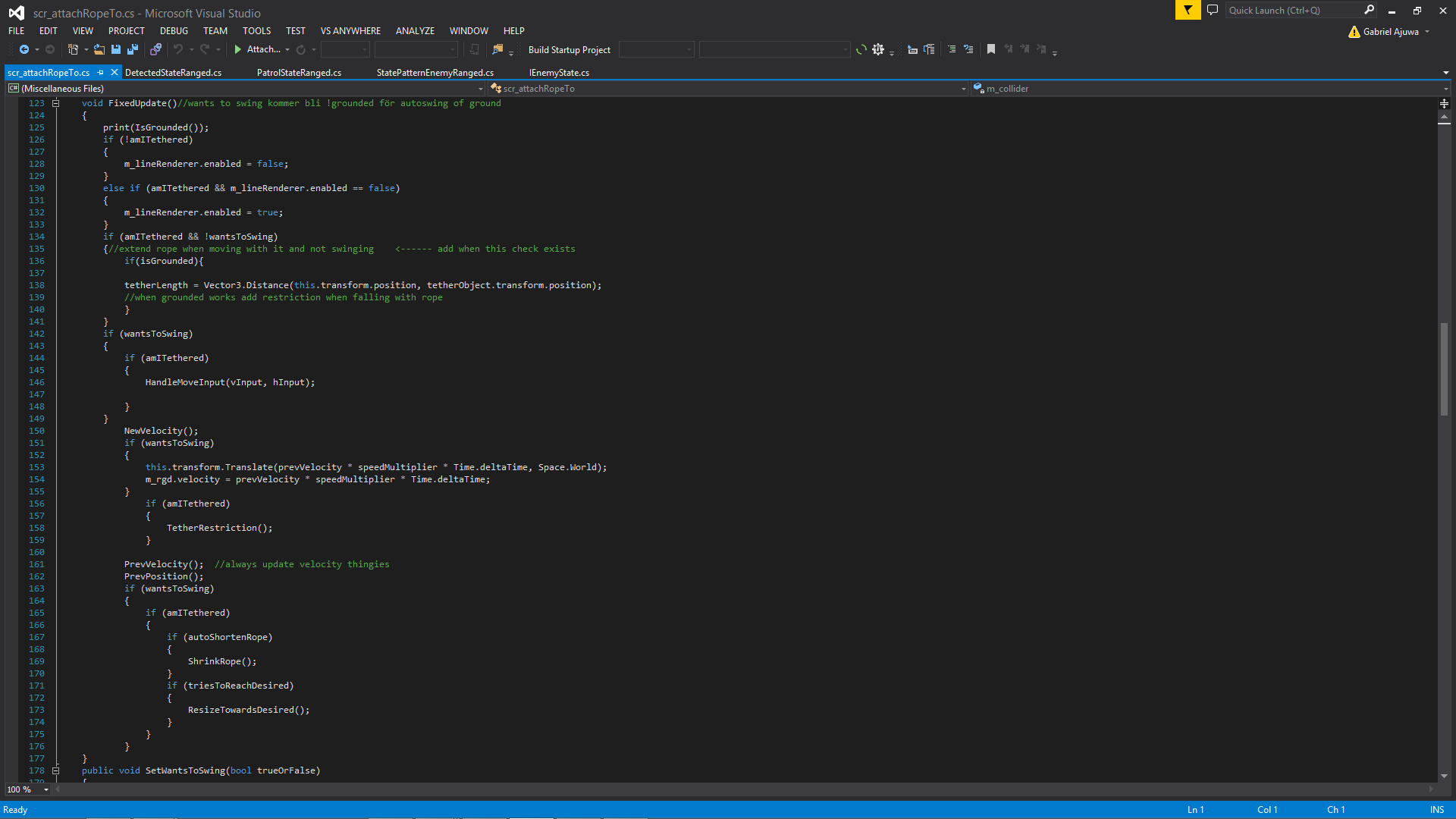Open the DEBUG menu
The image size is (1456, 819).
(174, 31)
